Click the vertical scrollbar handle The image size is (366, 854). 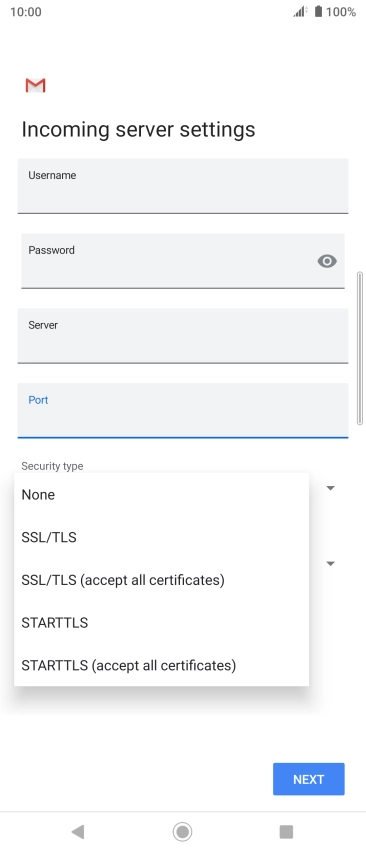click(x=359, y=348)
